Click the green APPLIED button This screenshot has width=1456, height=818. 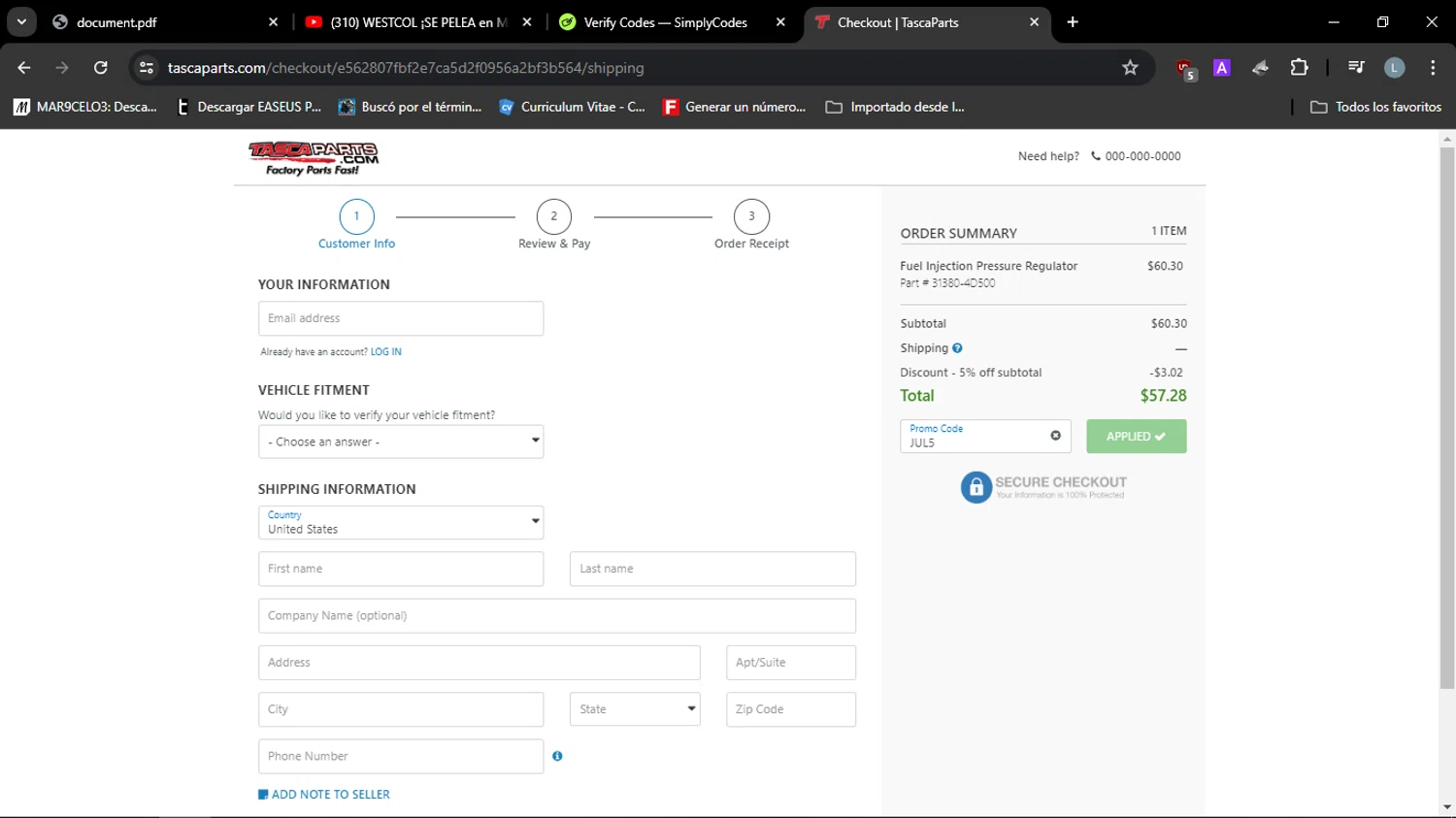(x=1136, y=437)
